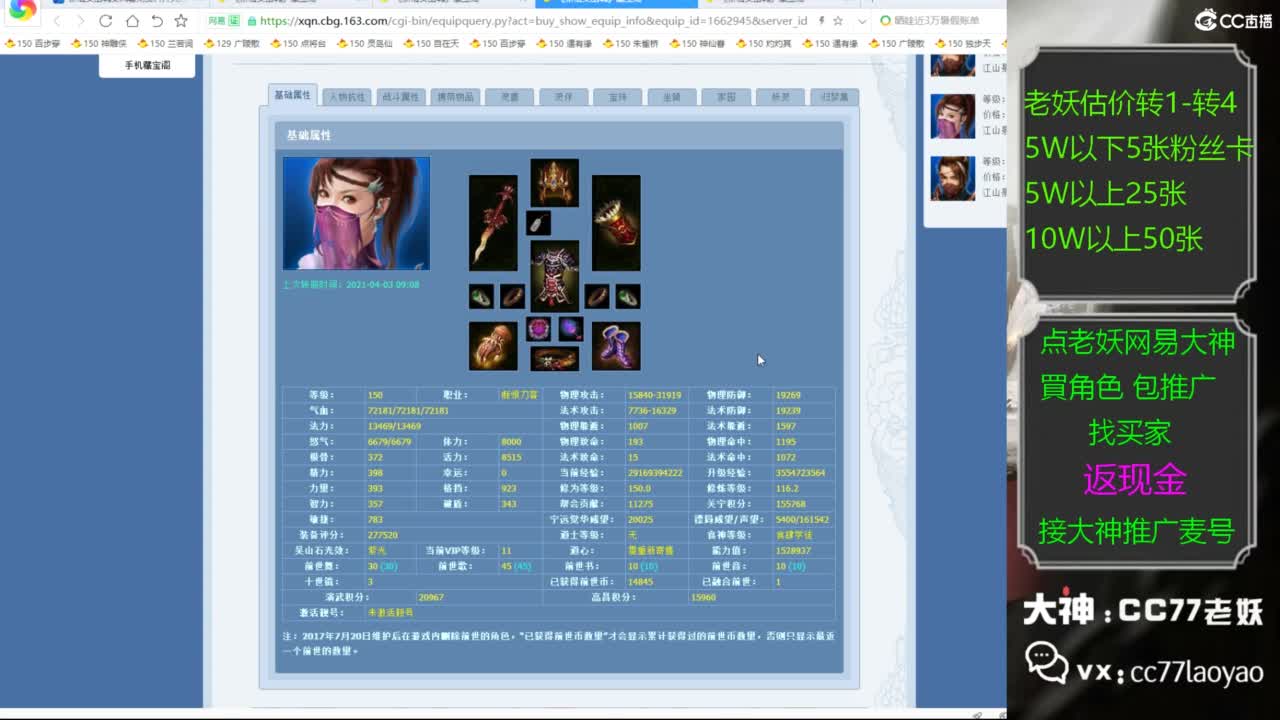
Task: Click the weapon sword equipment icon
Action: point(493,223)
